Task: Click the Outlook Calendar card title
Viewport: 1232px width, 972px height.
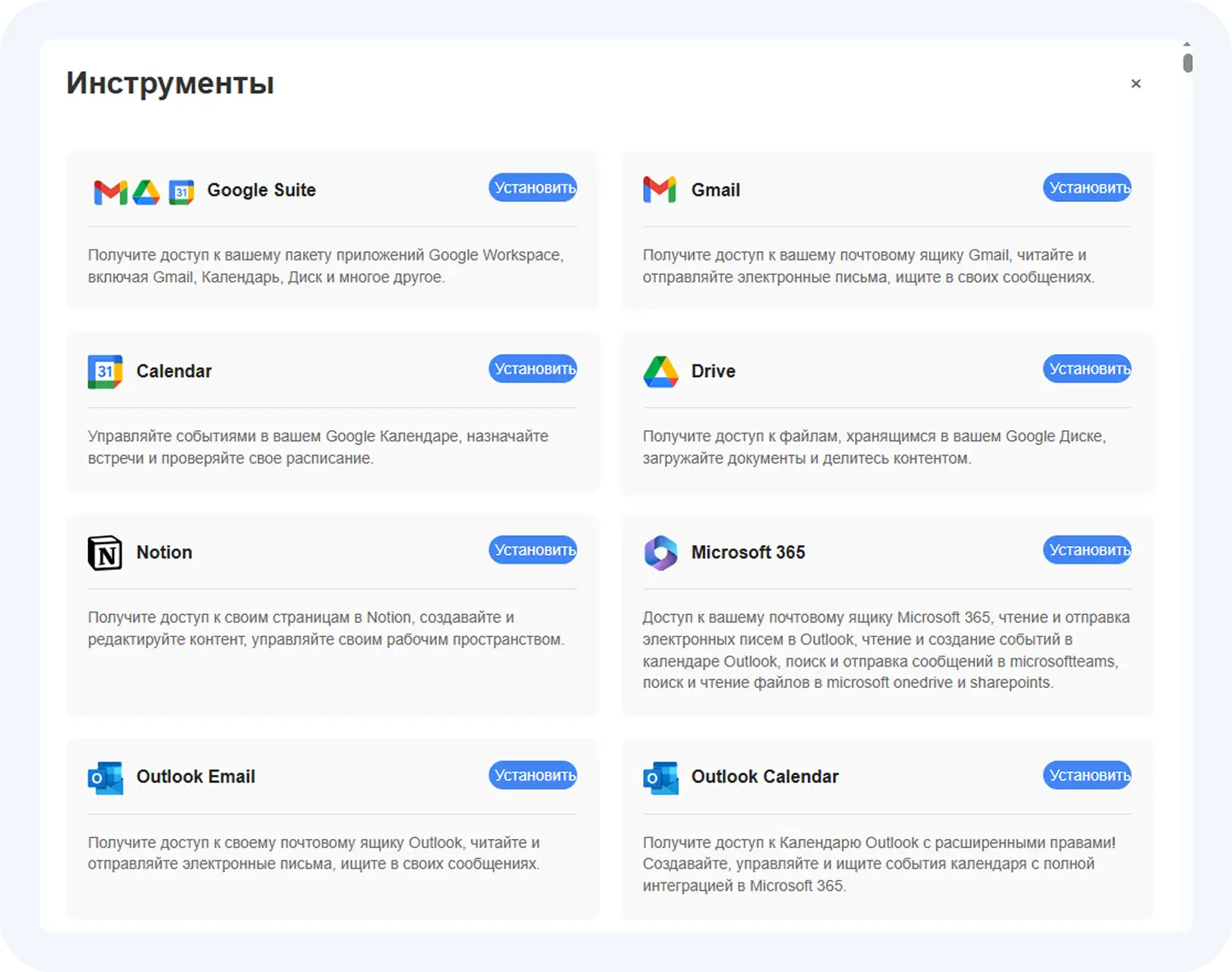Action: (x=765, y=777)
